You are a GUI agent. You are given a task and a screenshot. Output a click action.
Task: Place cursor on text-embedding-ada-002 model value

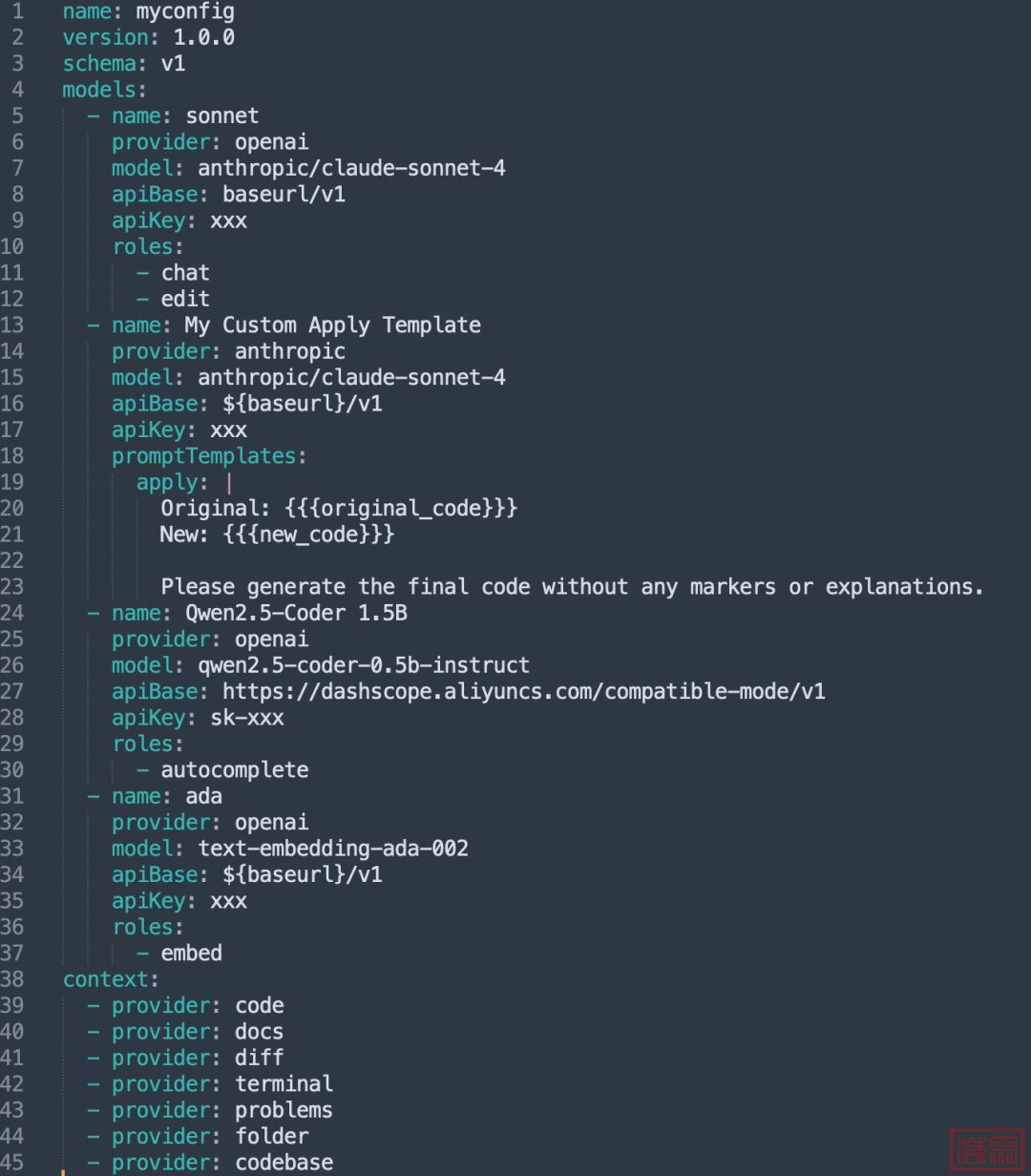333,849
